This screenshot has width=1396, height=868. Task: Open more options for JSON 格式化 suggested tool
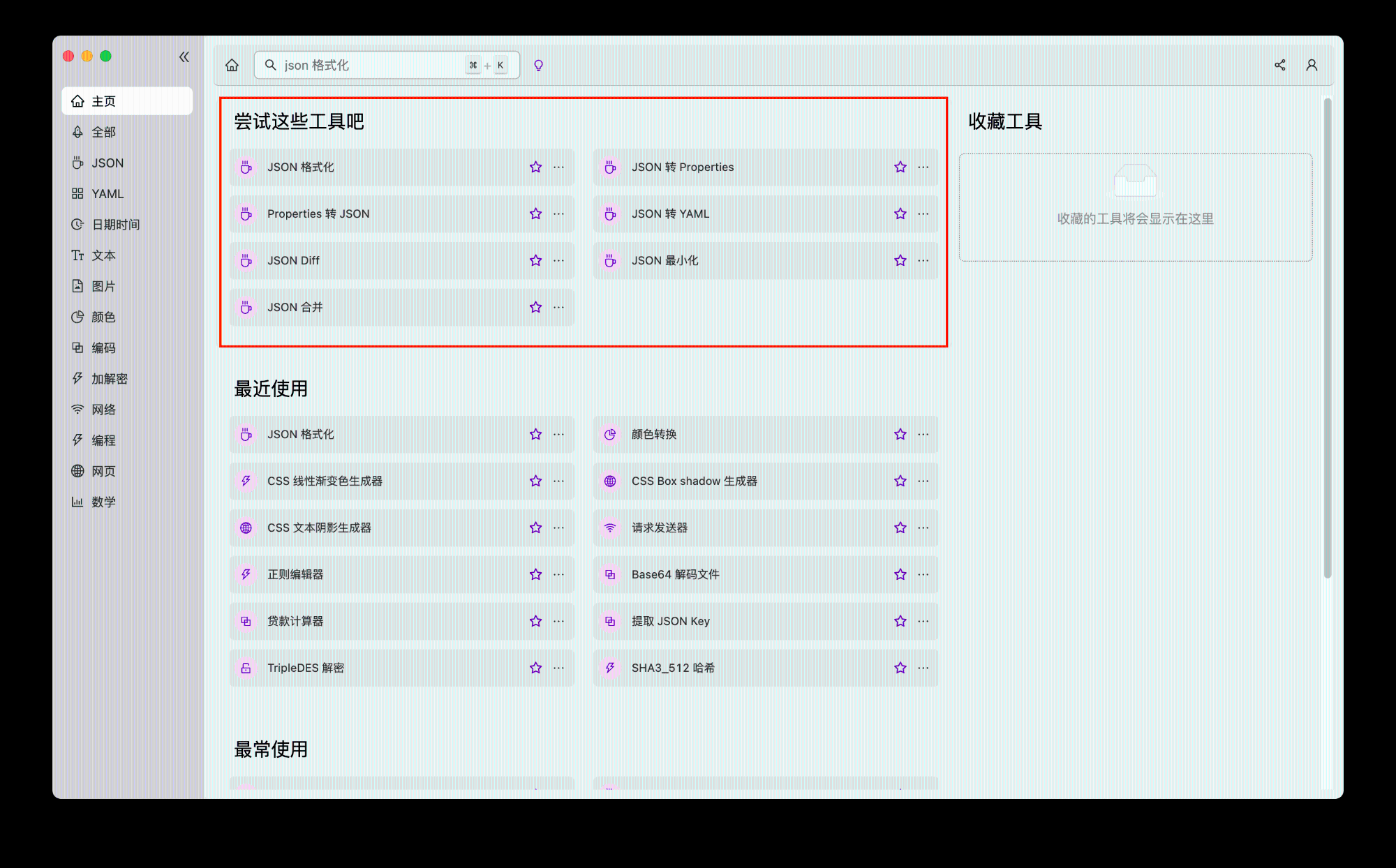(x=559, y=167)
